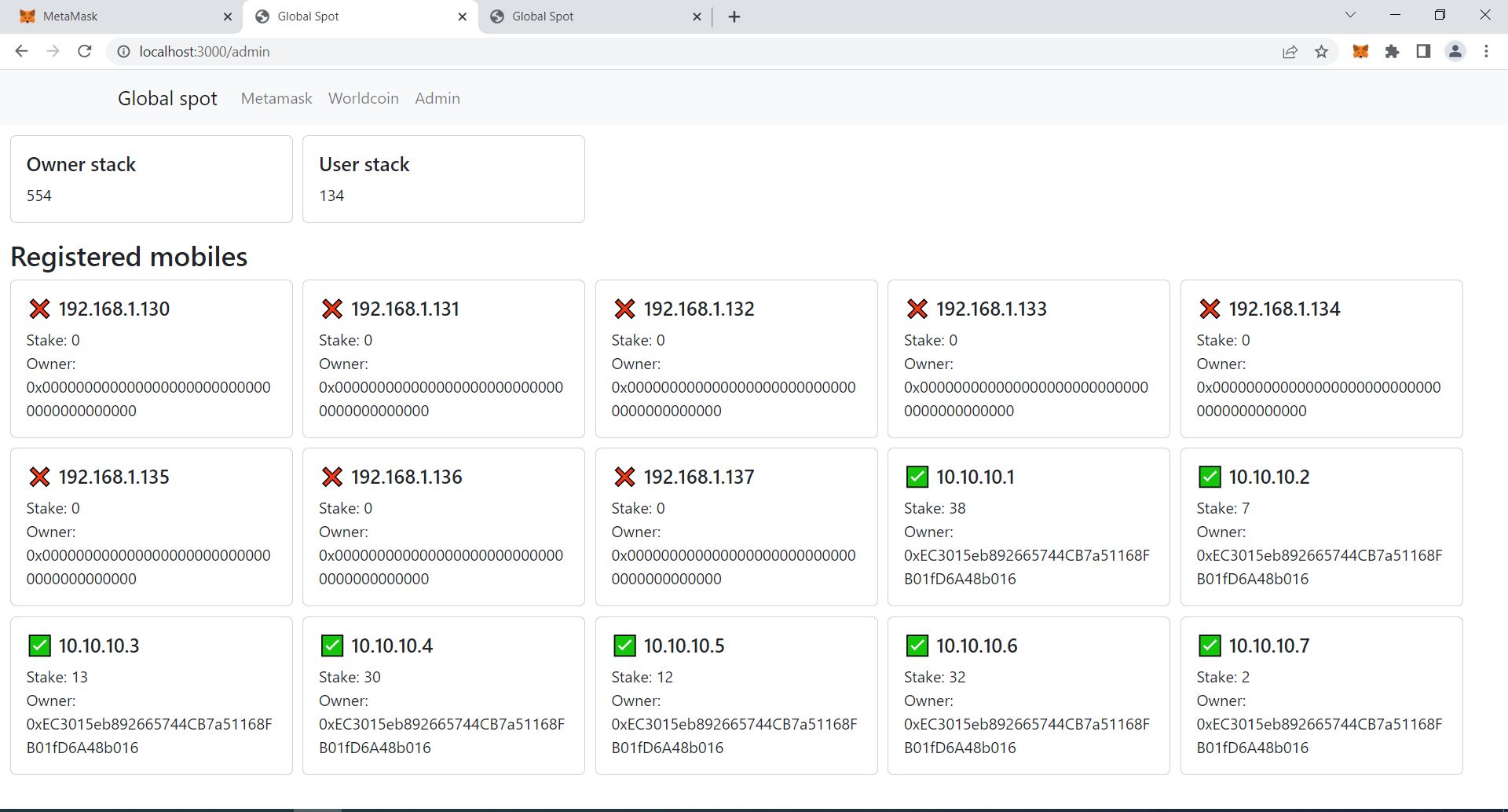The width and height of the screenshot is (1508, 812).
Task: Click the User stack card heading
Action: 364,164
